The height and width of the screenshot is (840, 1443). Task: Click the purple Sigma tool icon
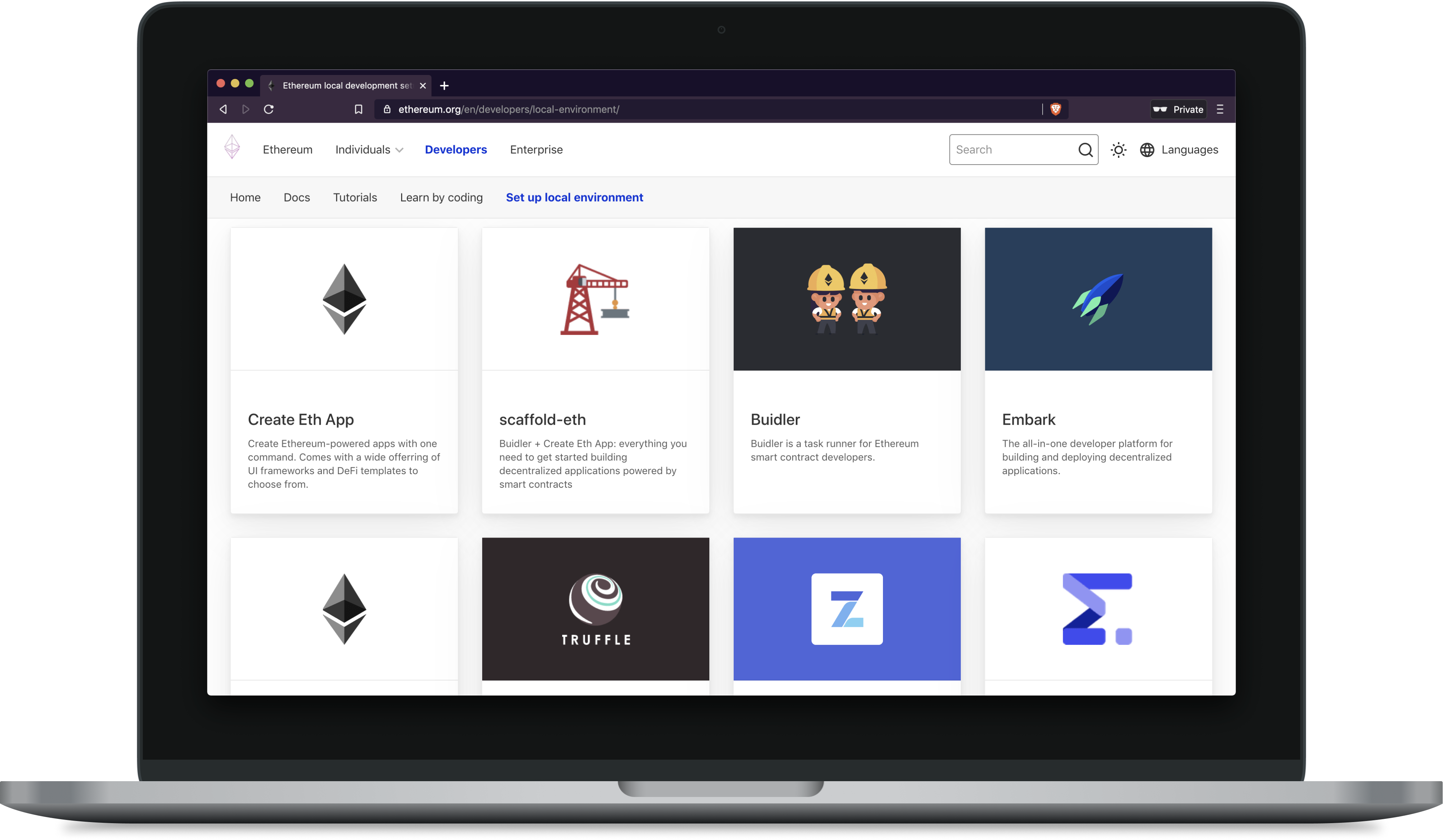(1097, 608)
